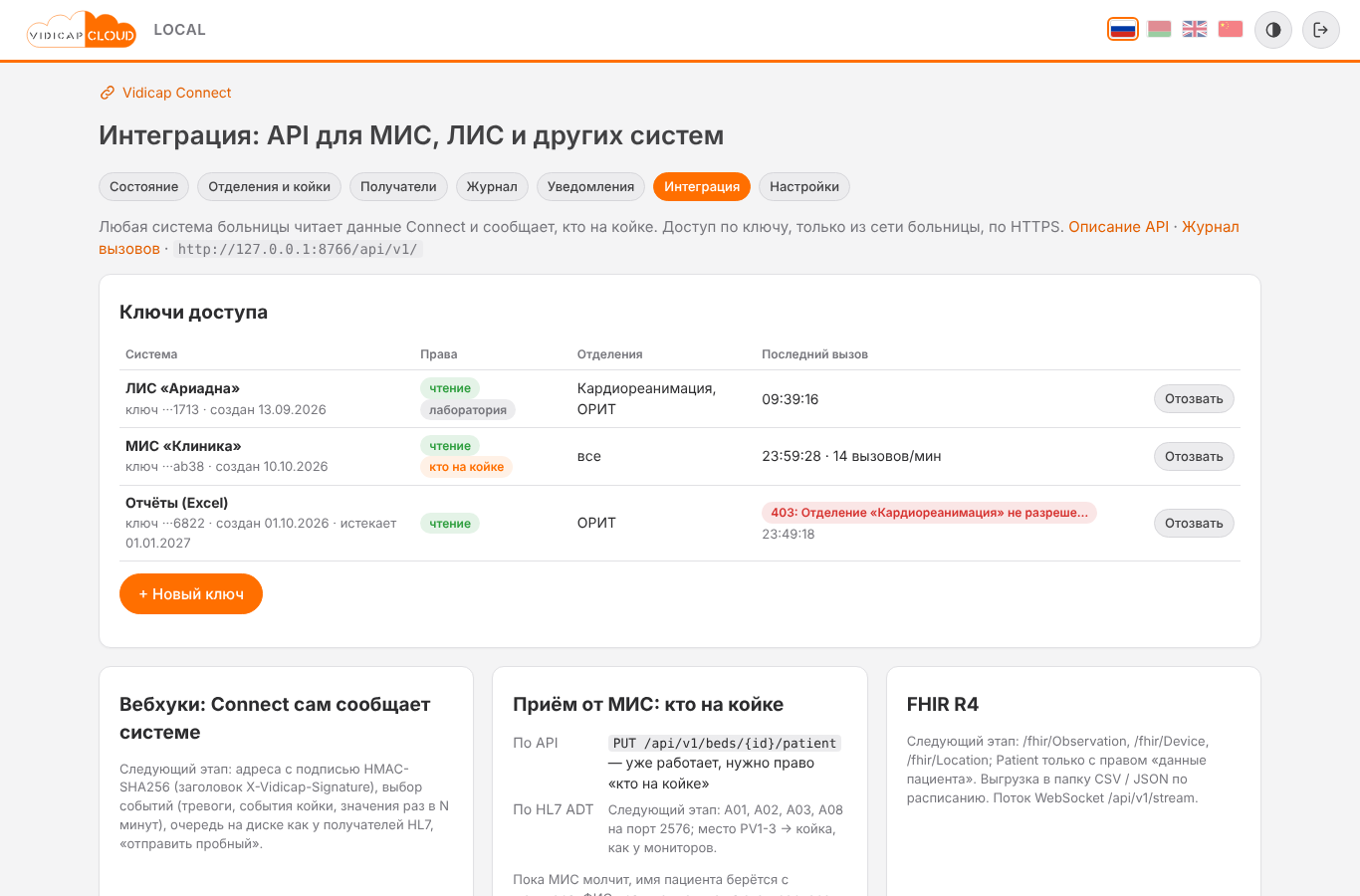Switch language using the Belarusian flag
1360x896 pixels.
(1159, 29)
